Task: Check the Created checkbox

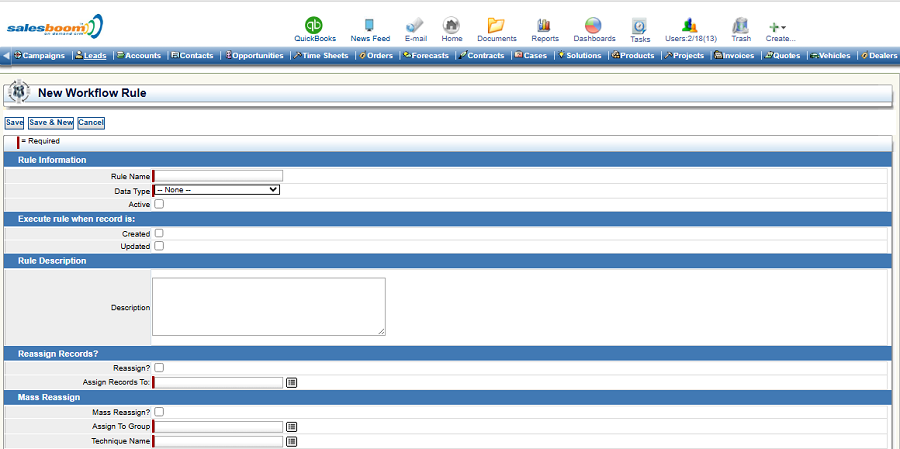Action: click(159, 233)
